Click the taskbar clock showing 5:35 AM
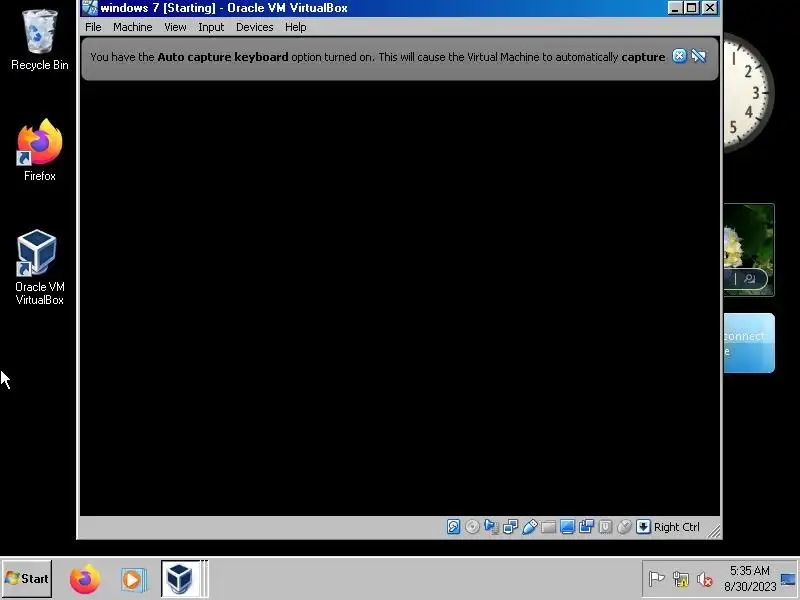Viewport: 800px width, 600px height. click(749, 579)
